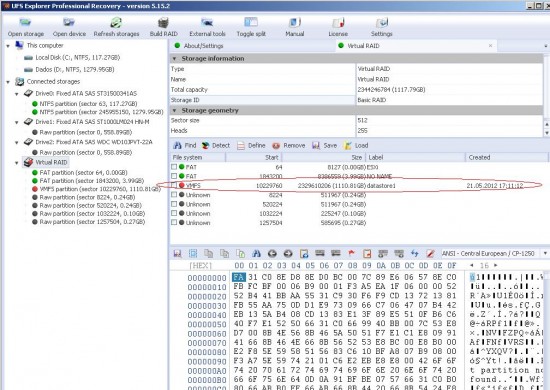Increase bytes per row with right arrow
This screenshot has width=550, height=390.
coord(496,265)
